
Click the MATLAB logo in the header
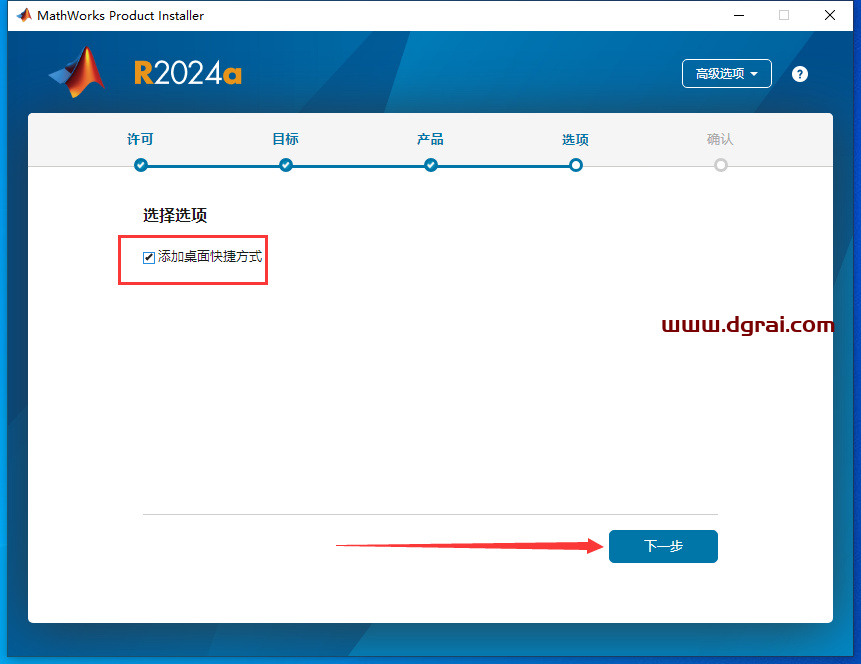click(x=77, y=72)
